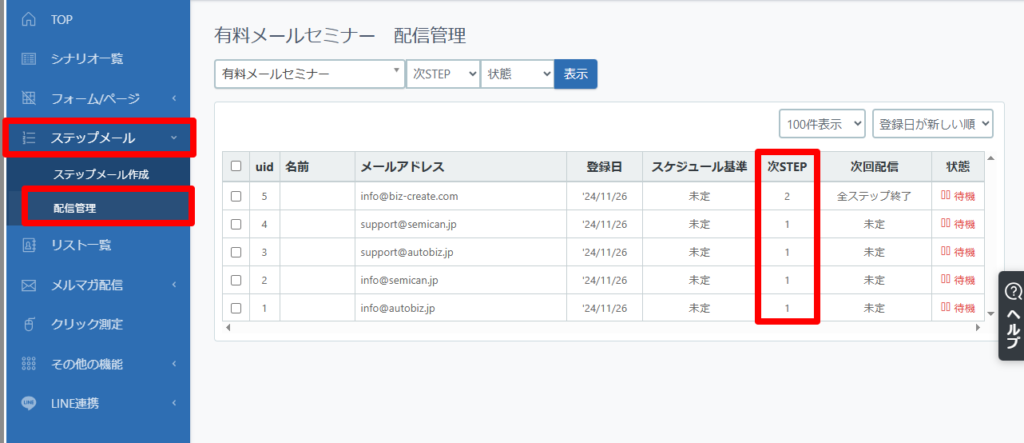Click the その他の機能 dots icon
This screenshot has height=443, width=1024.
pyautogui.click(x=28, y=364)
